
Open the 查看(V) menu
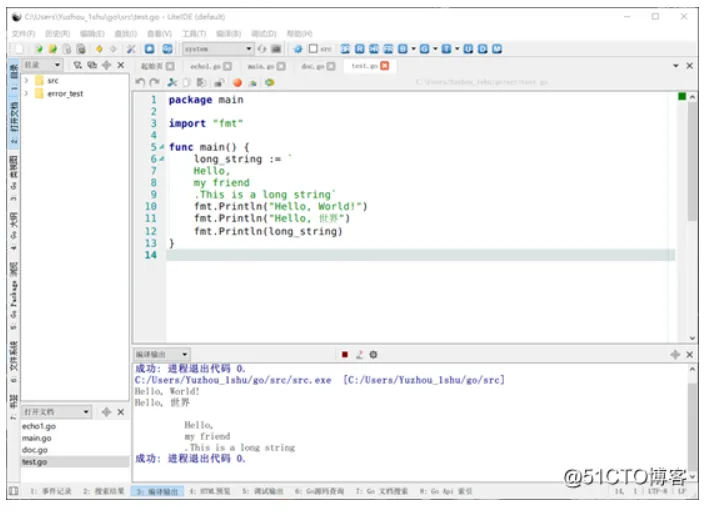click(159, 34)
